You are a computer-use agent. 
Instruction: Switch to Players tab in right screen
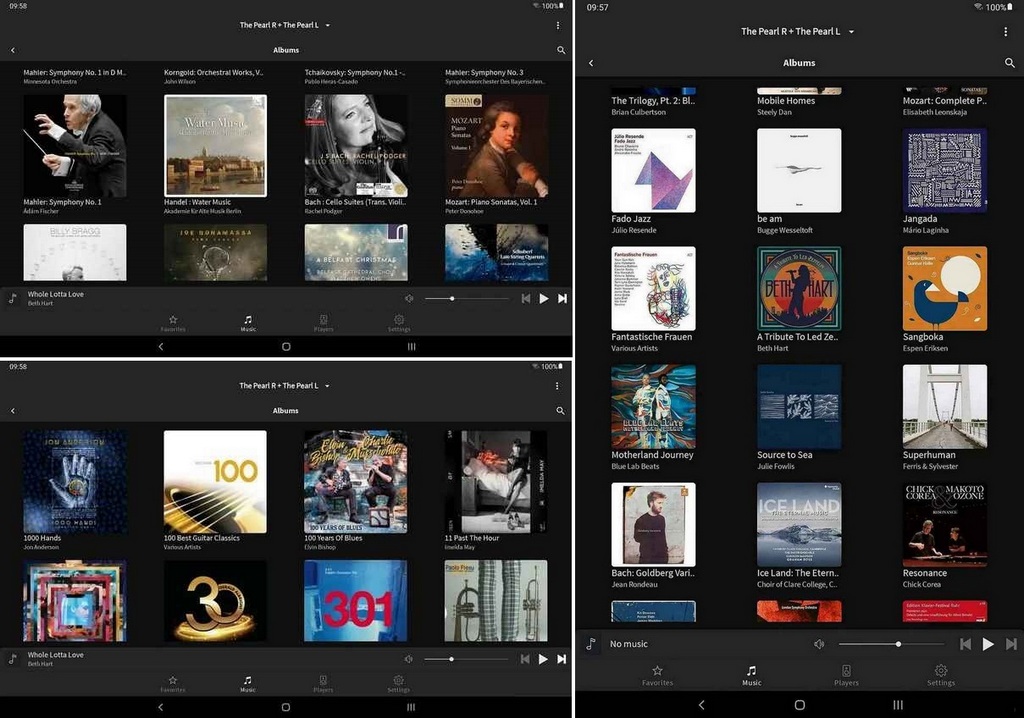click(846, 676)
